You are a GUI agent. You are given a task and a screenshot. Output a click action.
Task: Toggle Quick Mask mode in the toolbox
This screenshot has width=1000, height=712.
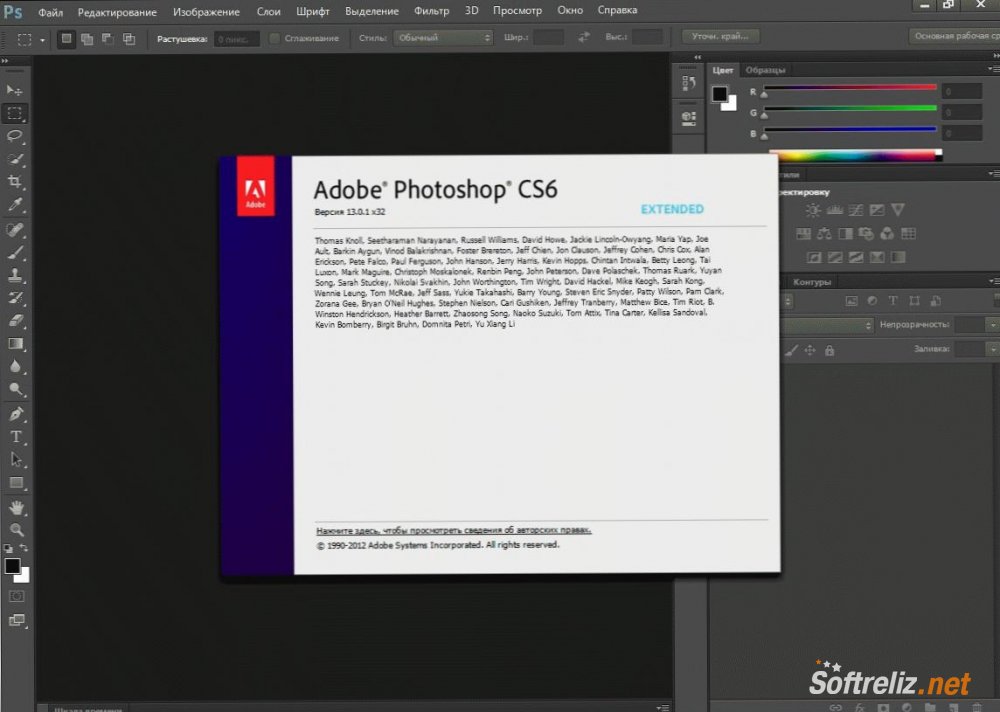pos(17,596)
